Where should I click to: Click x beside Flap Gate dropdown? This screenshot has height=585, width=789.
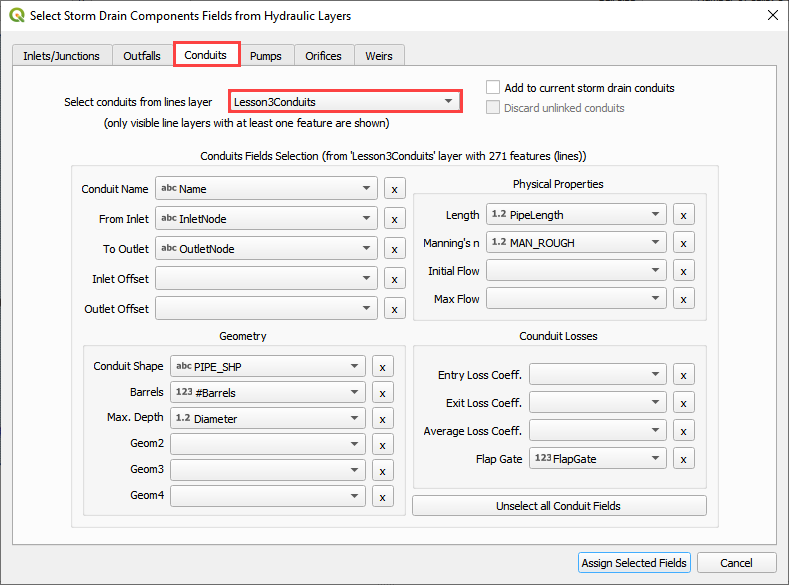pos(683,459)
